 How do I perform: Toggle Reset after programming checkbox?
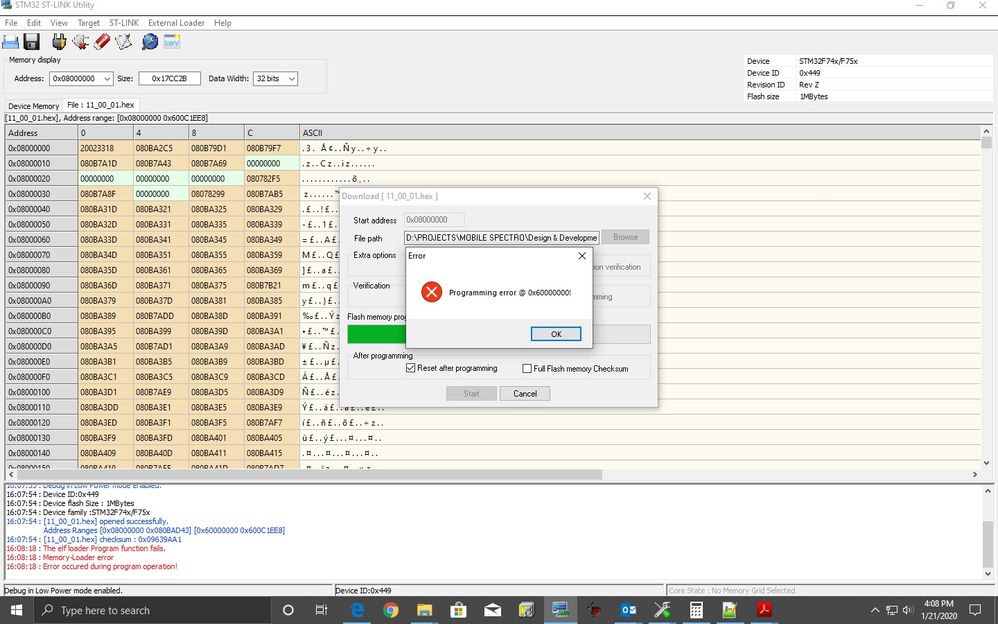411,368
